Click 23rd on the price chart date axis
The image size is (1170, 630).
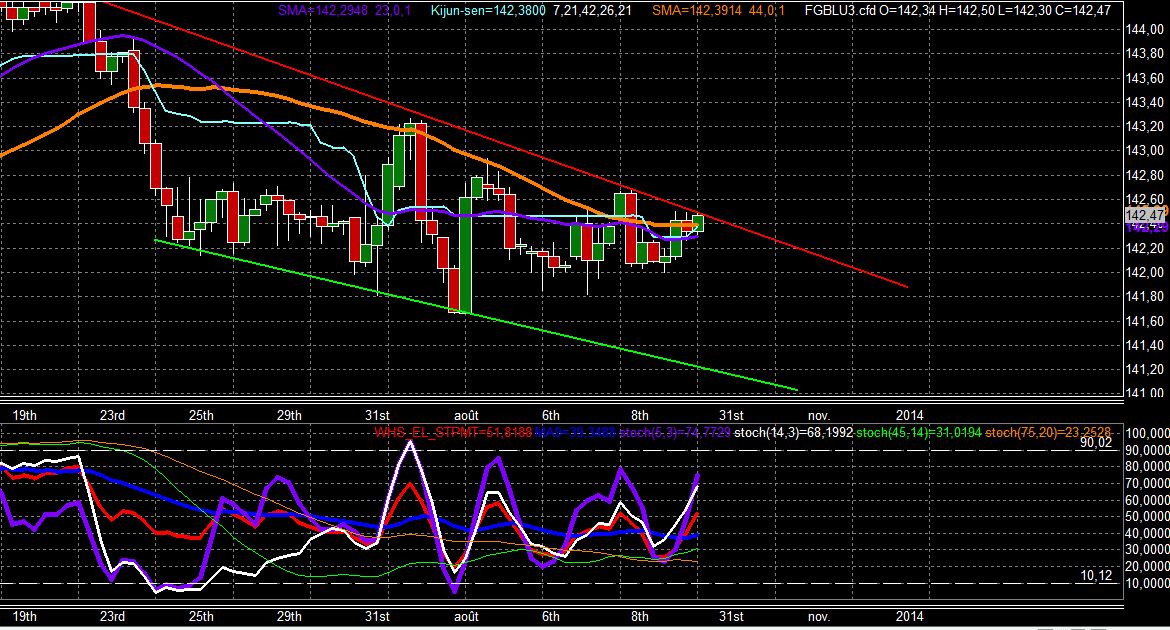pos(112,415)
